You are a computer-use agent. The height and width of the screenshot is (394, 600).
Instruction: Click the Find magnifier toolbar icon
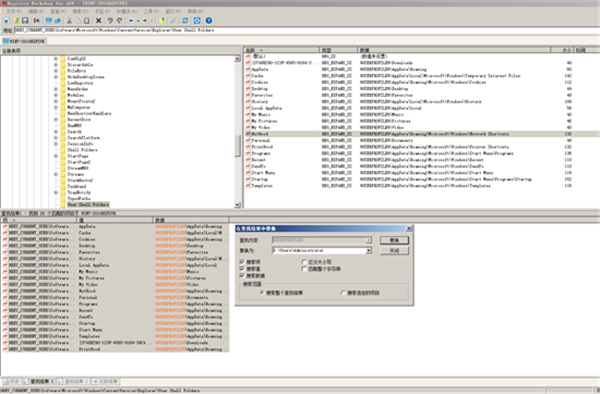pos(173,21)
